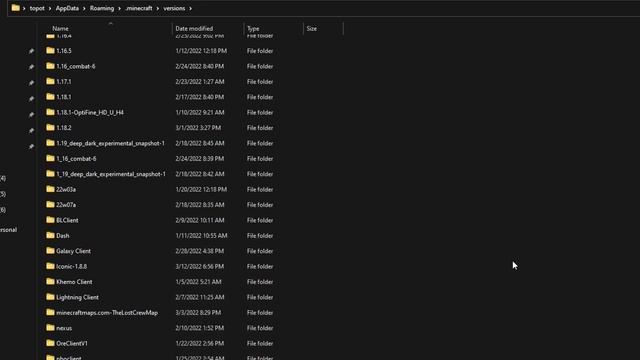Select the 1.18.1-OptiFine_HD_U_H4 folder
This screenshot has width=640, height=360.
(x=90, y=112)
